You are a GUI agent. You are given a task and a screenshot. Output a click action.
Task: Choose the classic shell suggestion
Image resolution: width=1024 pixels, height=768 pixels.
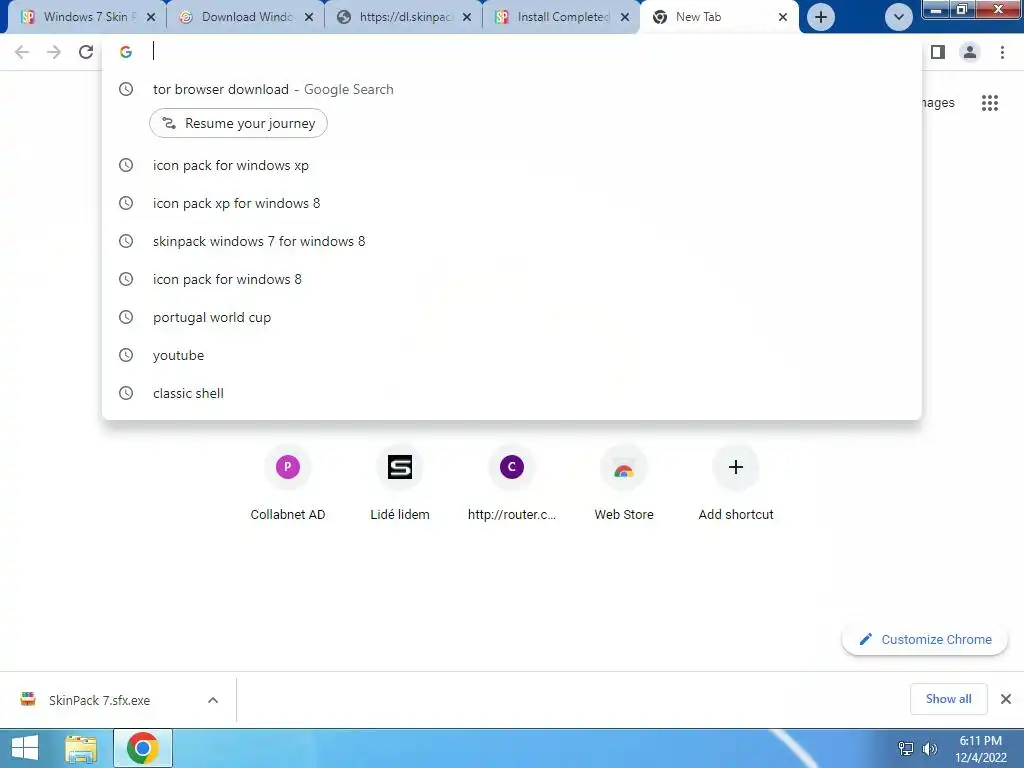(511, 392)
